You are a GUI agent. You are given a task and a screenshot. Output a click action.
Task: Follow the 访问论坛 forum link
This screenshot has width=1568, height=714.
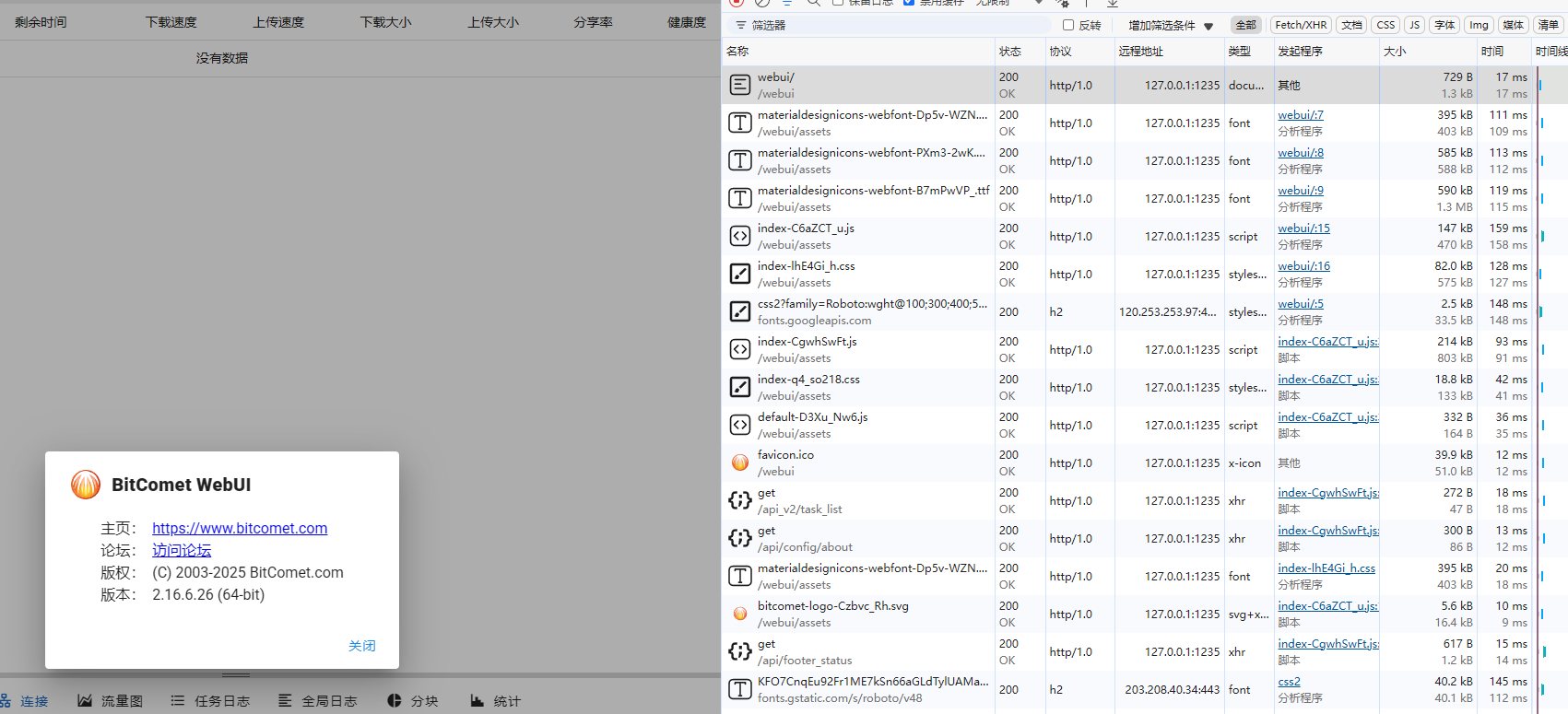[x=182, y=550]
